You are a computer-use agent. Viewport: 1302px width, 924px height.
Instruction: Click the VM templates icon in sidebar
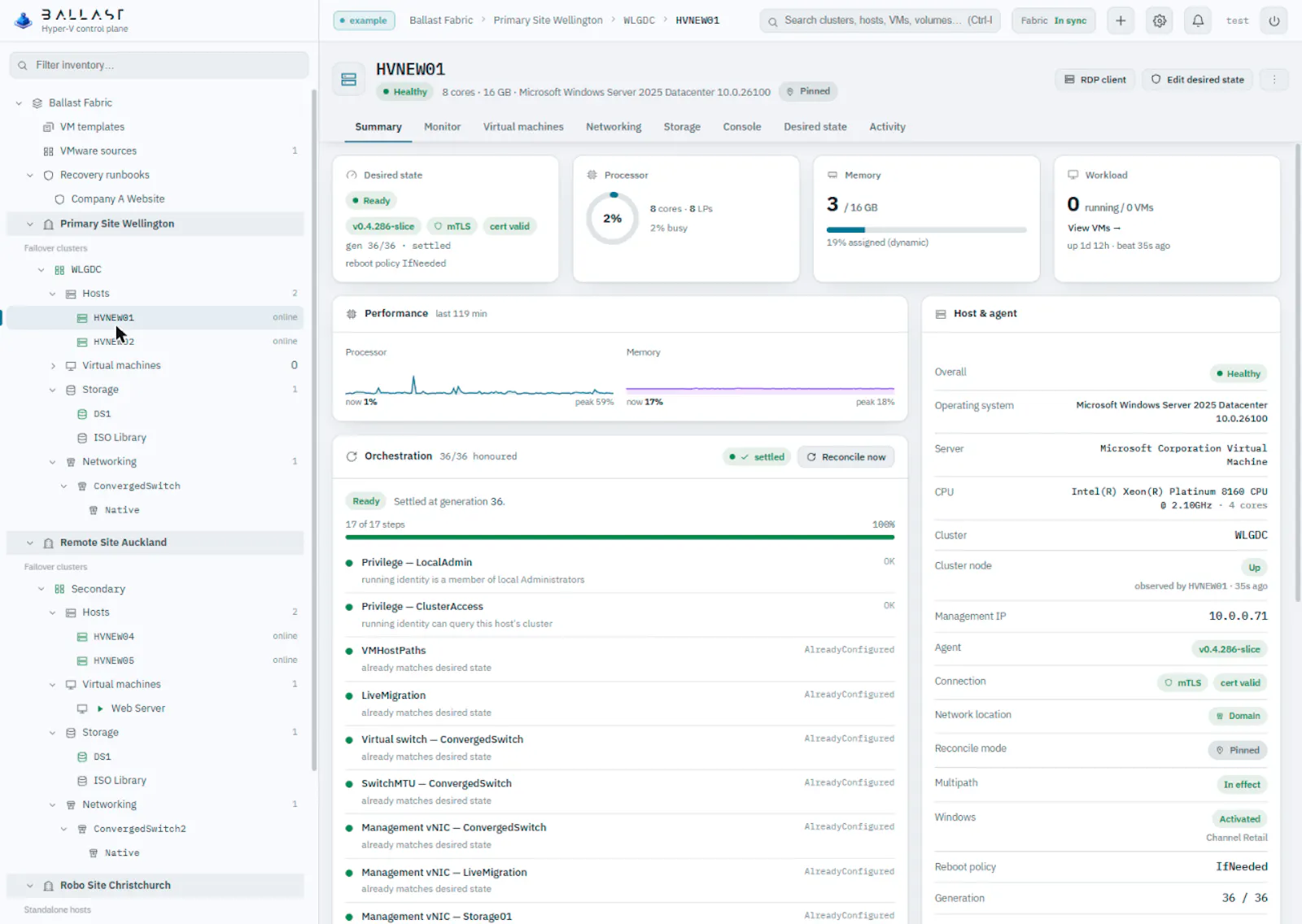click(x=48, y=127)
